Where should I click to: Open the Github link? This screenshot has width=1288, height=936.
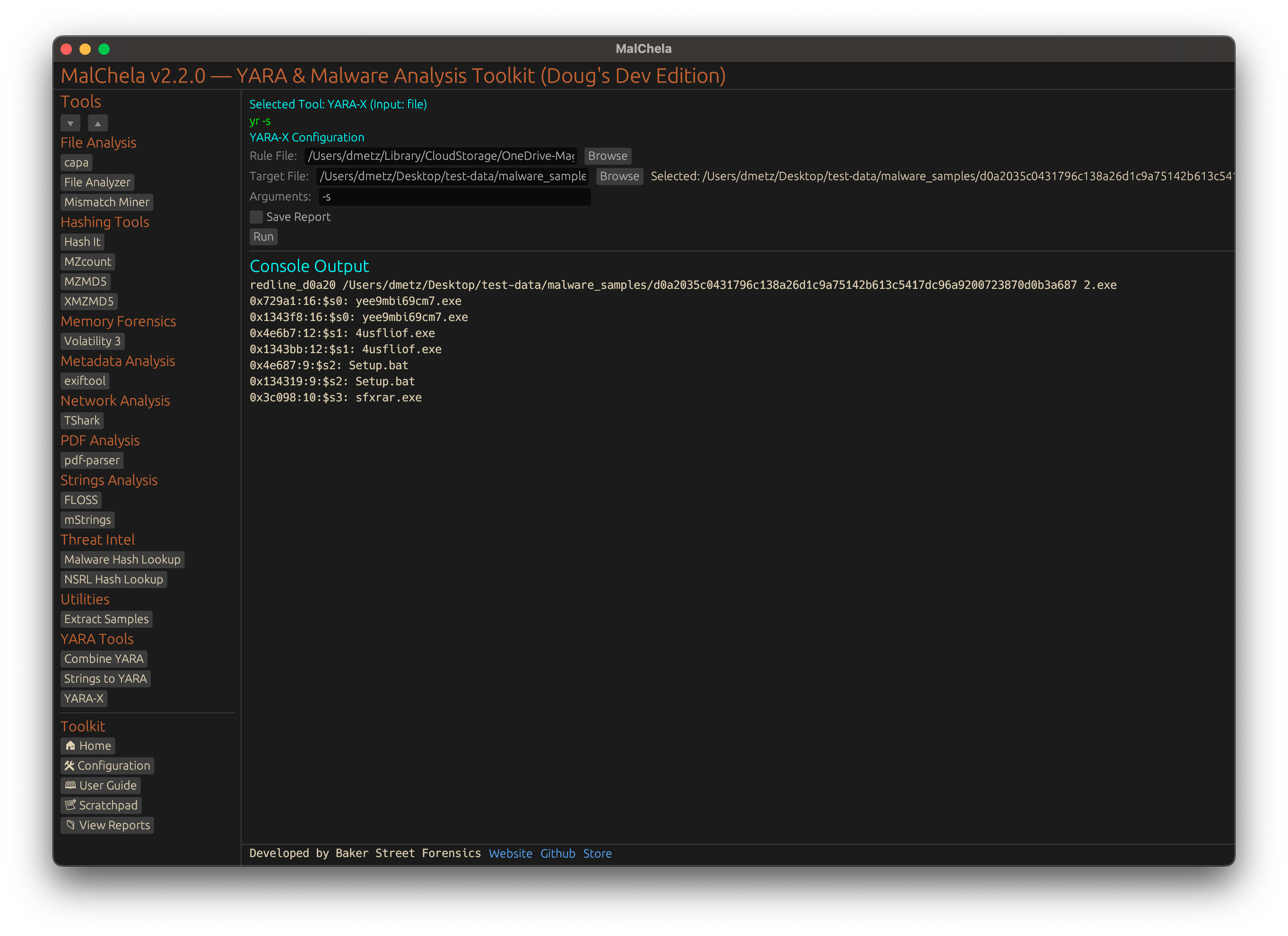(557, 854)
